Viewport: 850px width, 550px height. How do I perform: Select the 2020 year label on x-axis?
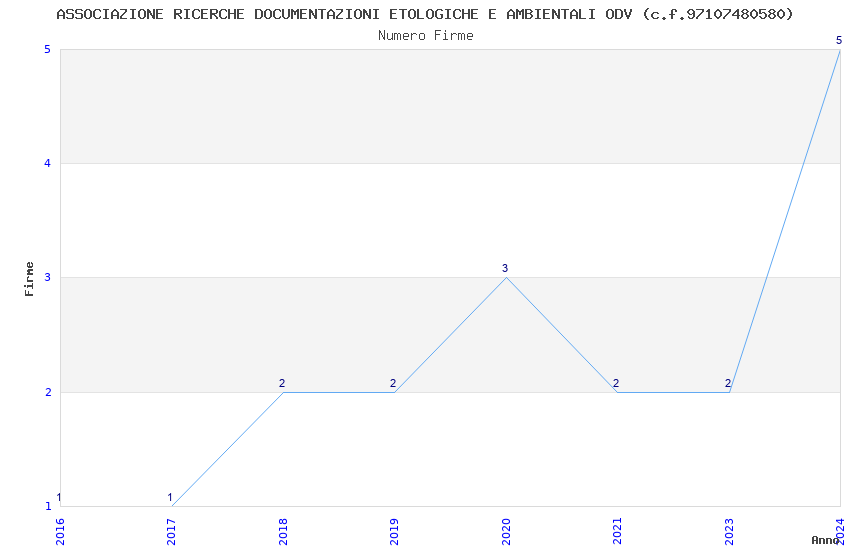506,532
